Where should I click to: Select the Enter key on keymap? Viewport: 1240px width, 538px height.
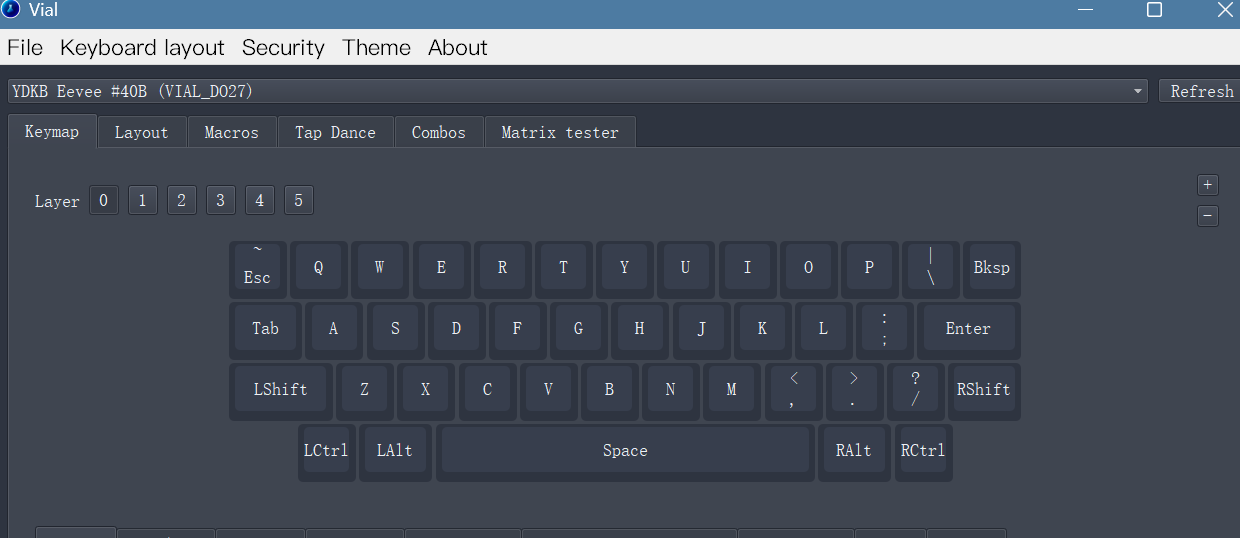pos(968,330)
